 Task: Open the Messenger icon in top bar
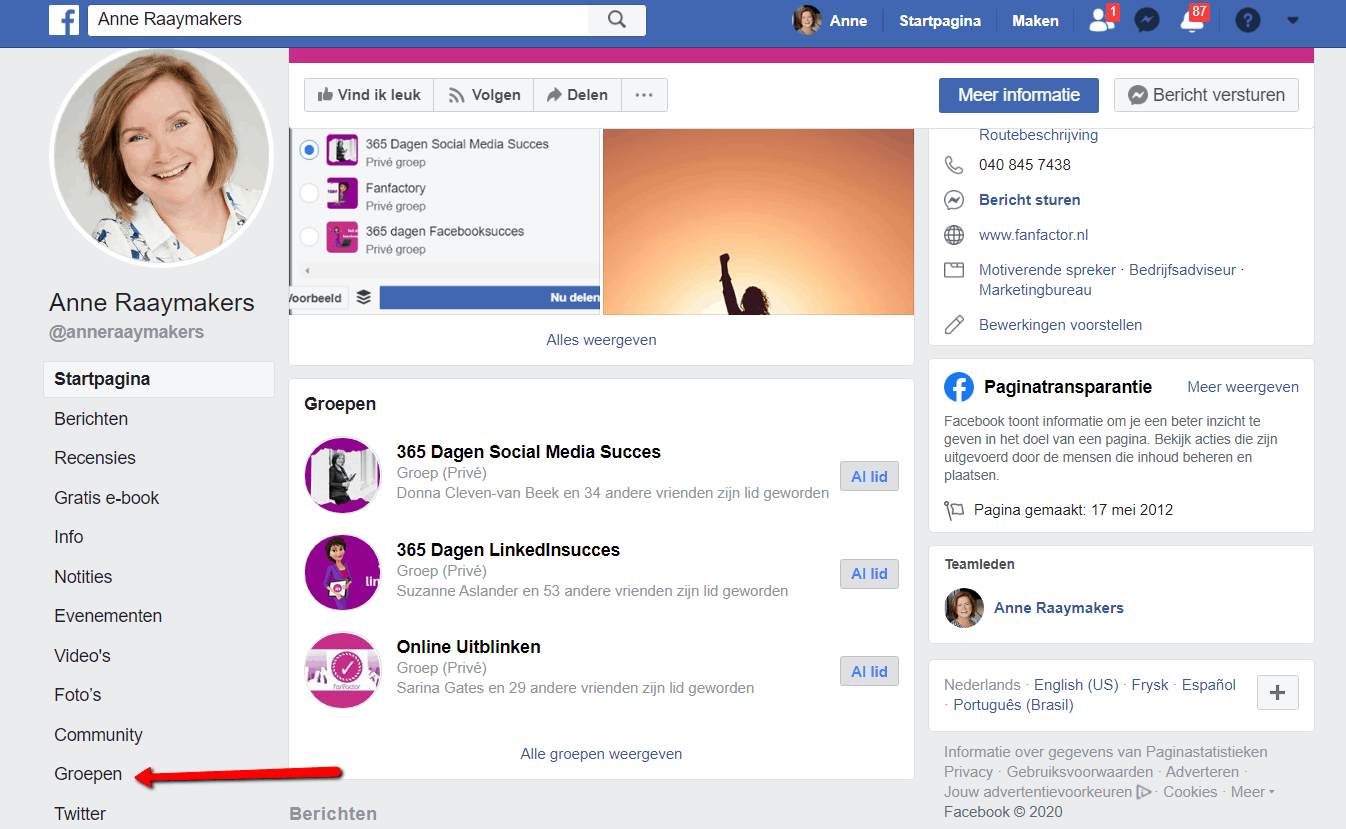1147,21
